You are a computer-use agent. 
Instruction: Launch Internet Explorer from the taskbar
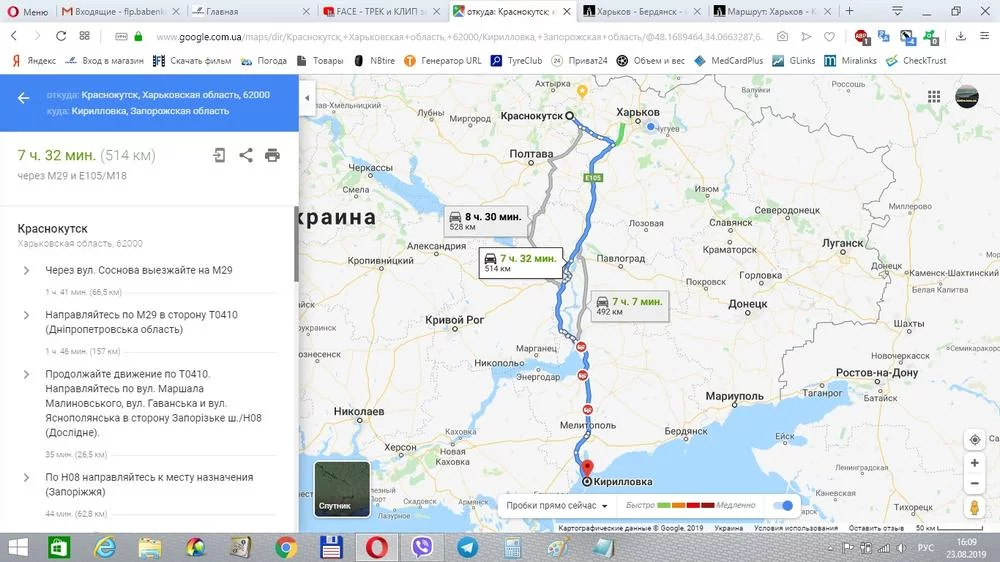point(105,547)
